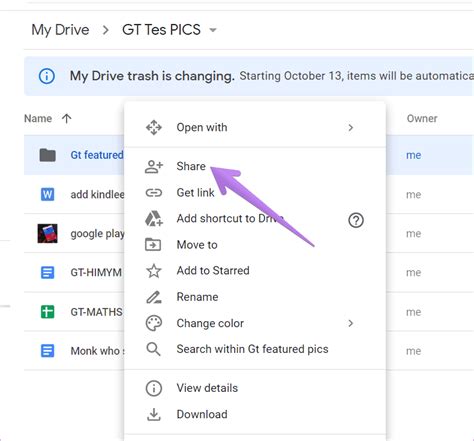Expand the Change color submenu arrow
474x441 pixels.
[350, 323]
